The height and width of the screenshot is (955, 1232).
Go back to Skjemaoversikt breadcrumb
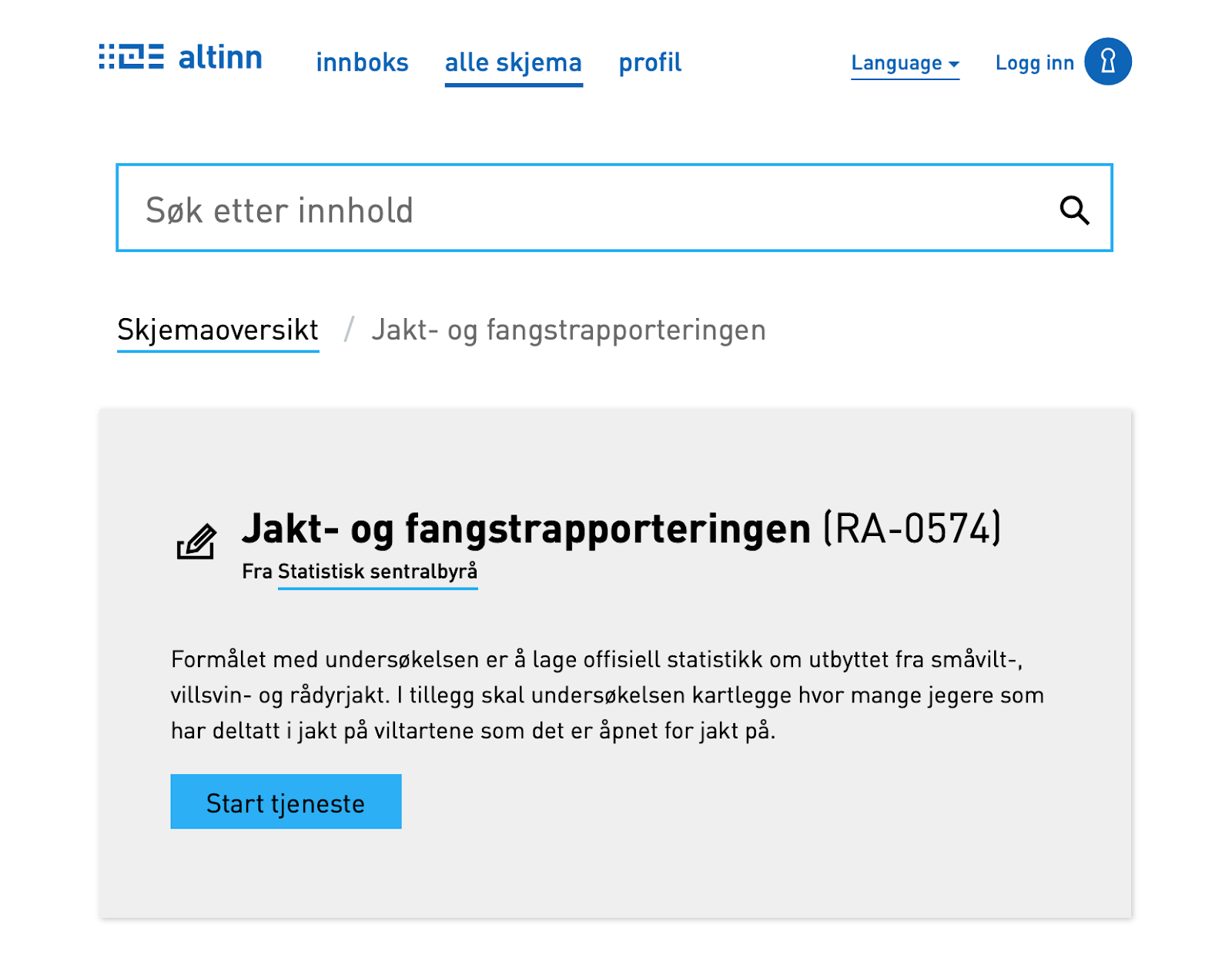[x=218, y=330]
